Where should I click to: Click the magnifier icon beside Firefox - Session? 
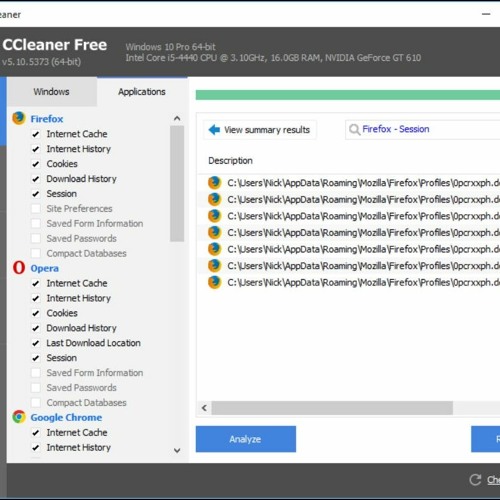[x=354, y=129]
